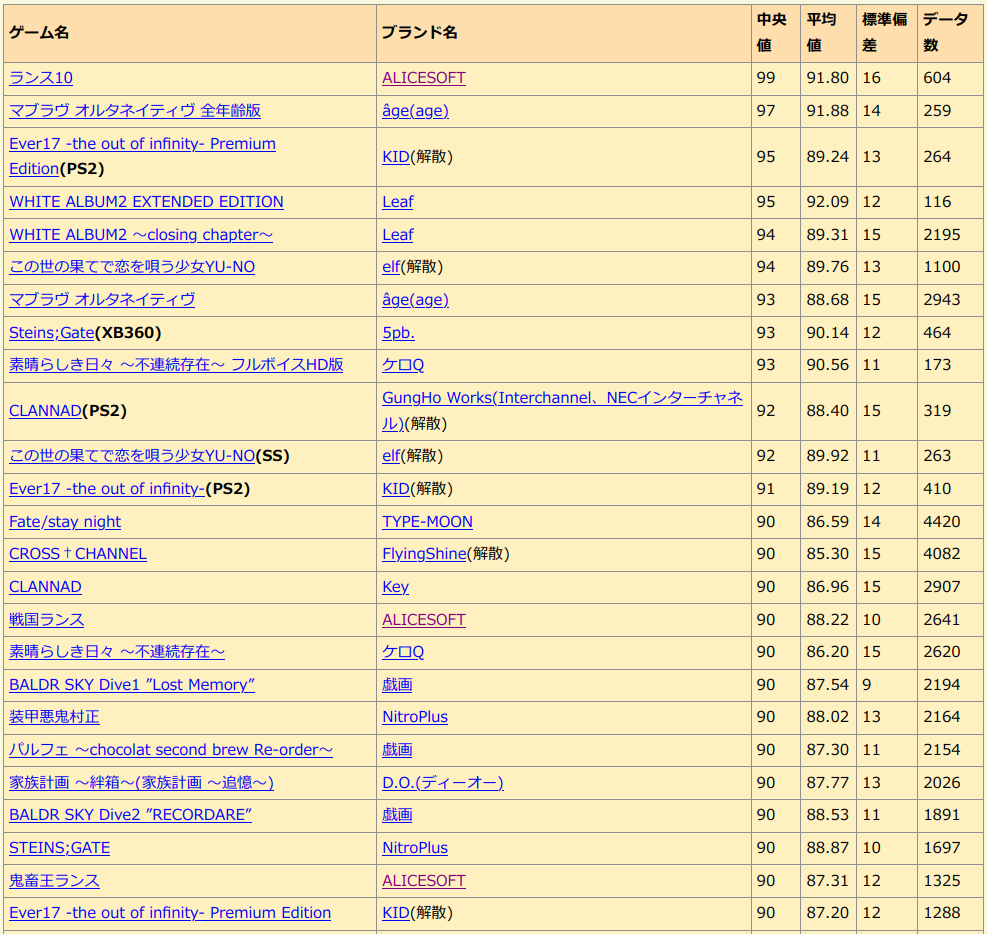Open the ランス10 game link

(x=41, y=78)
